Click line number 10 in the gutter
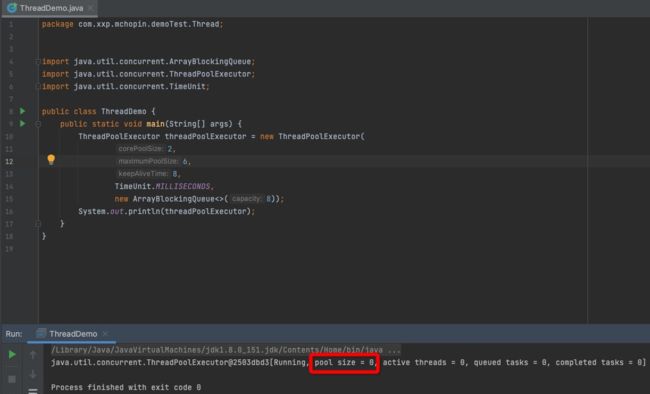Screen dimensions: 650x394 tap(9, 136)
